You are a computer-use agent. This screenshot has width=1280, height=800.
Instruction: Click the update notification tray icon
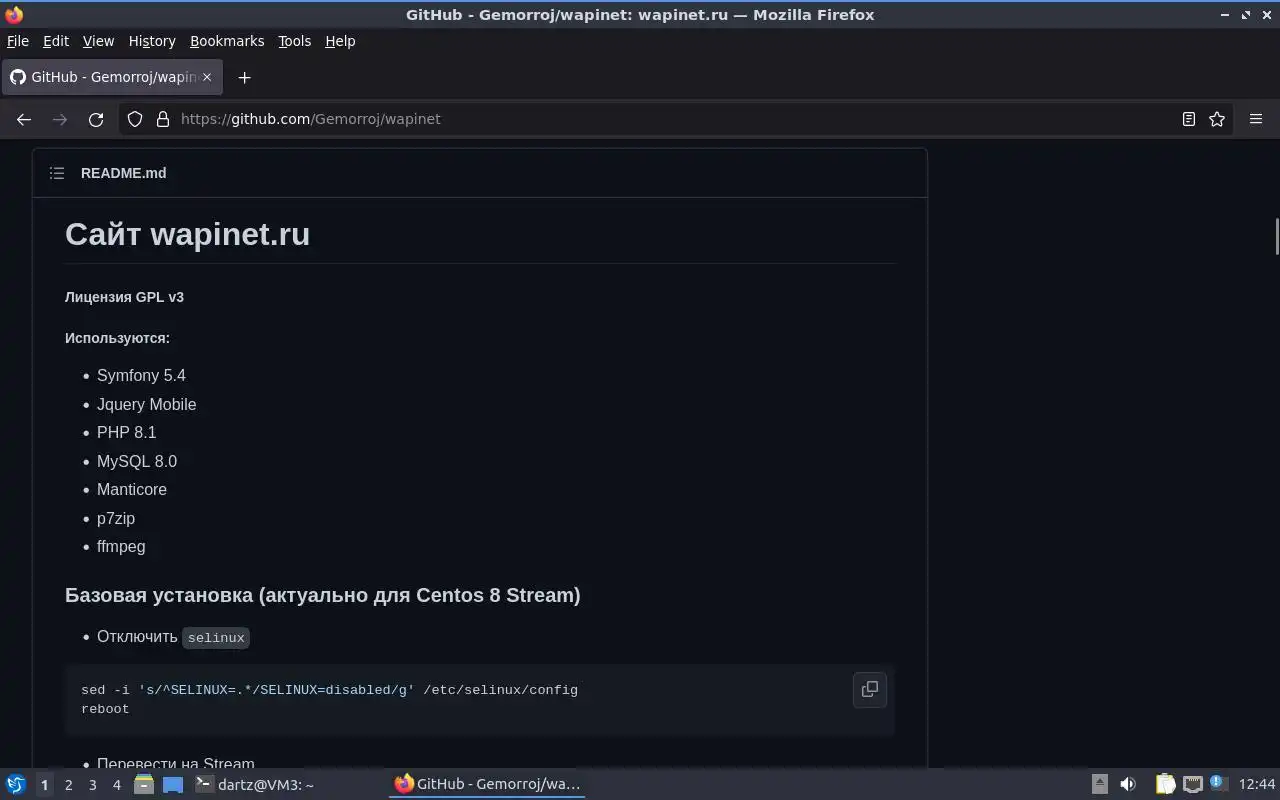pos(1217,784)
